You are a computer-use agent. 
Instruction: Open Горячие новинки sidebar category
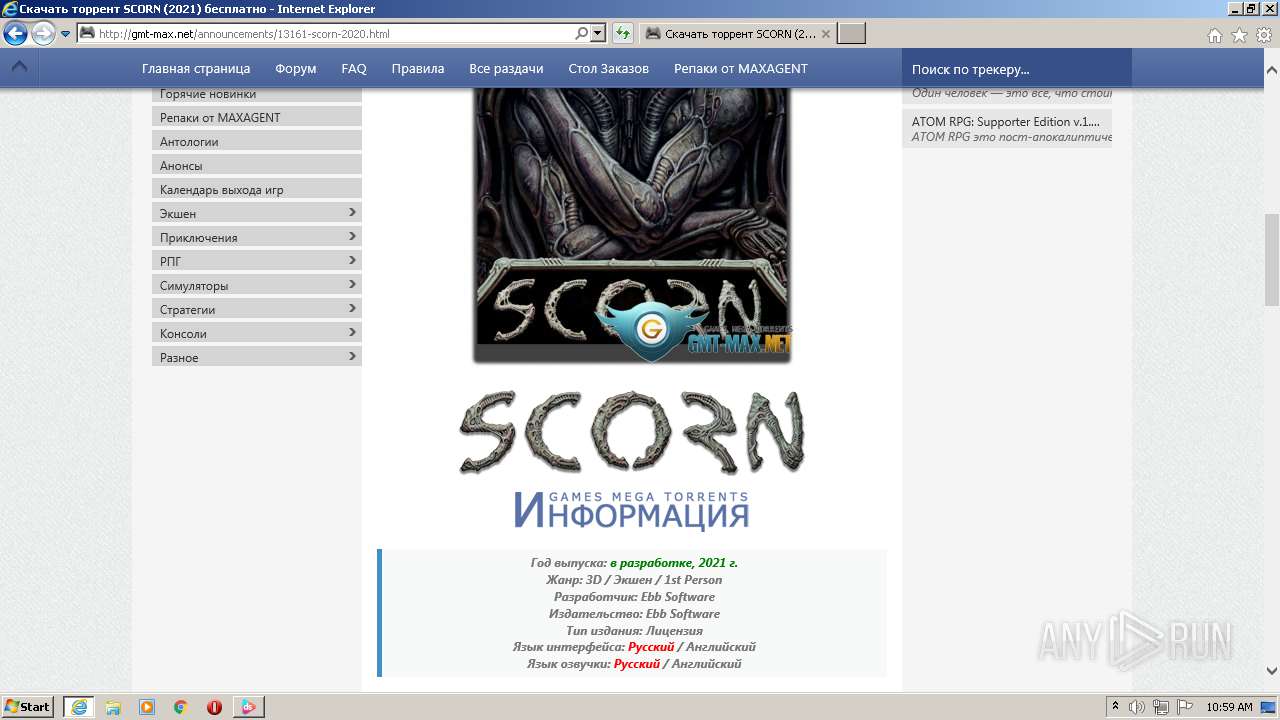[256, 94]
